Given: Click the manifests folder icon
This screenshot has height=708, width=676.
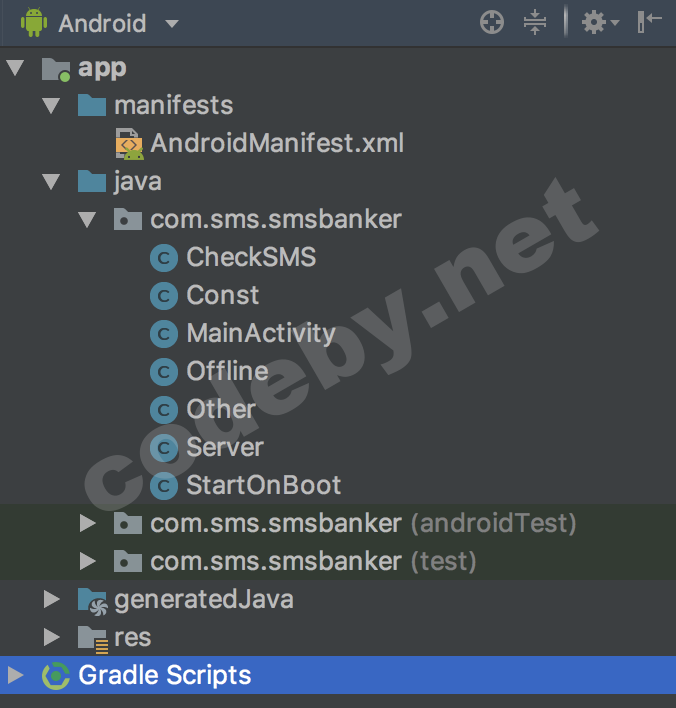Looking at the screenshot, I should pos(92,105).
